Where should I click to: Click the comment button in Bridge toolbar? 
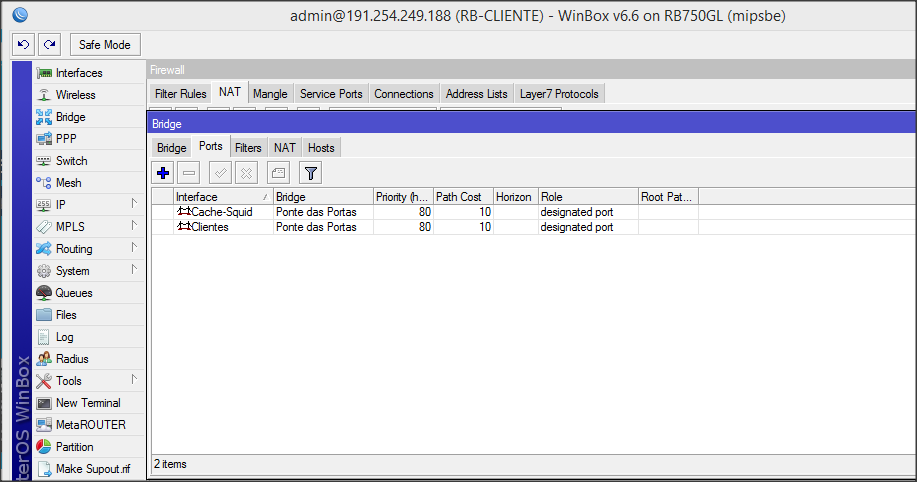click(x=278, y=173)
